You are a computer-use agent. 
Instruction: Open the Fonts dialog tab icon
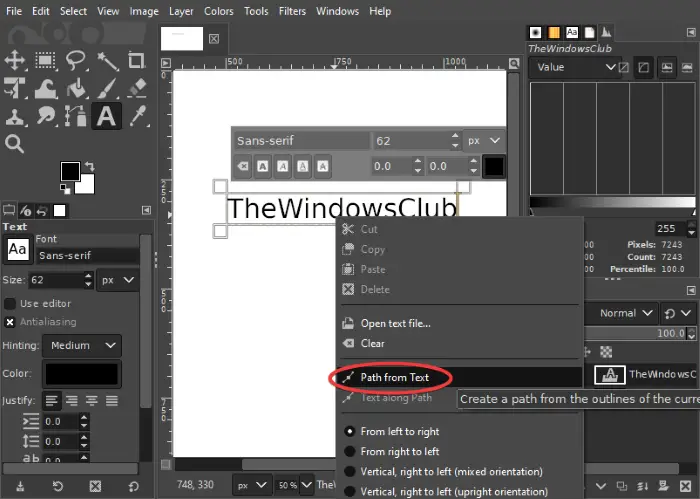(572, 32)
